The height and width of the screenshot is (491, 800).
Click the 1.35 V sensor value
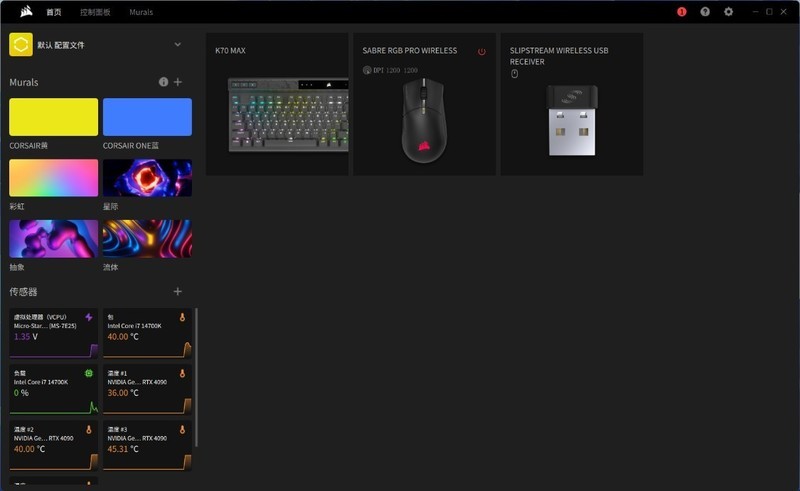click(26, 337)
